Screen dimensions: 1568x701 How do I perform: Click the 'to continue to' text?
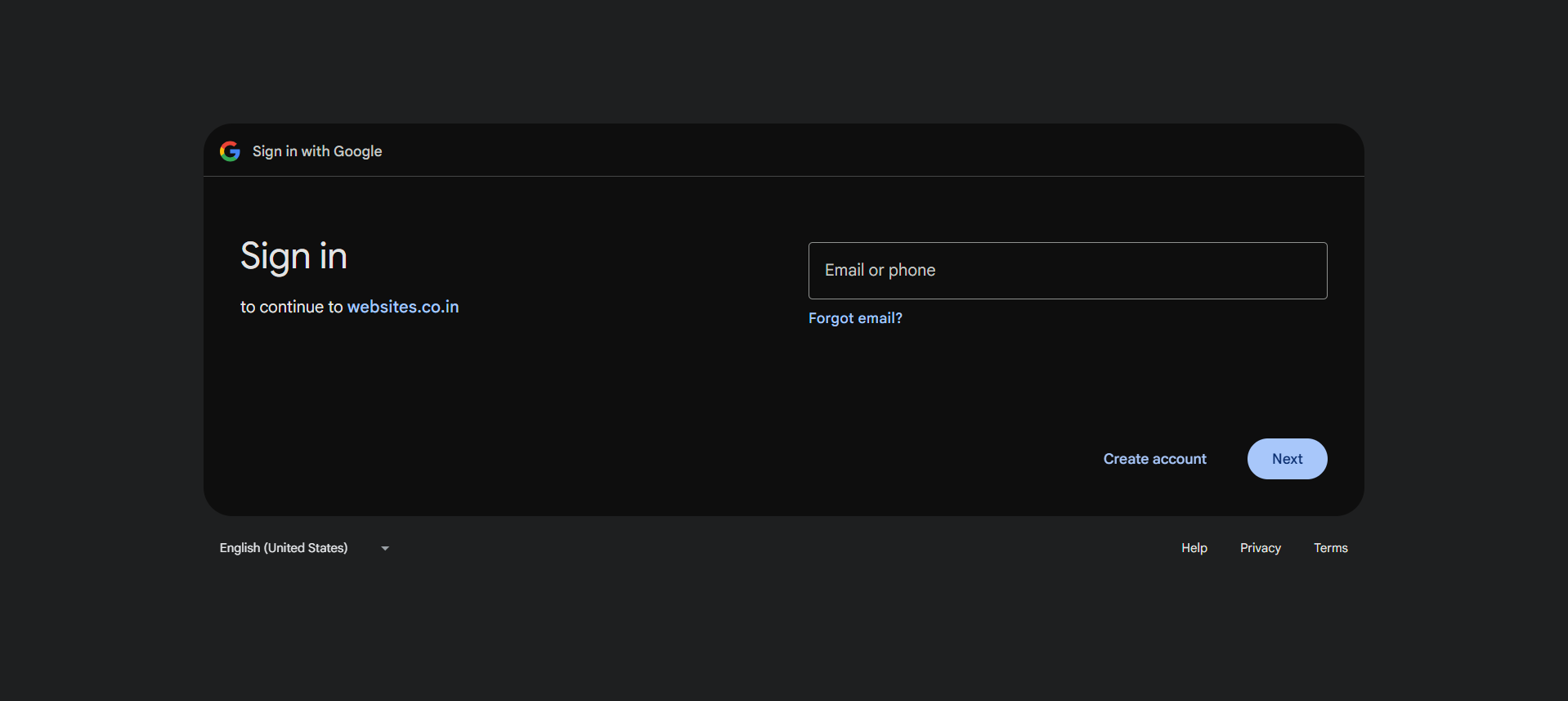(x=292, y=307)
